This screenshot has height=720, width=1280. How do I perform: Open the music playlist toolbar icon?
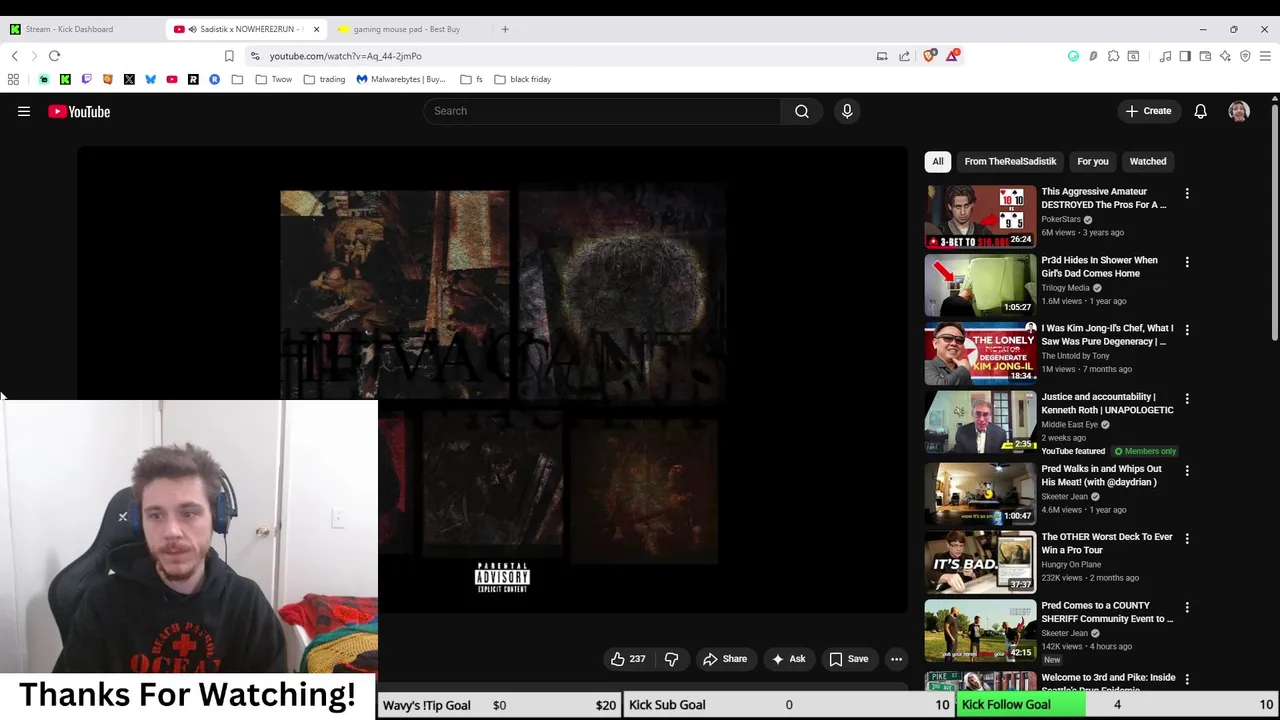pyautogui.click(x=1165, y=56)
